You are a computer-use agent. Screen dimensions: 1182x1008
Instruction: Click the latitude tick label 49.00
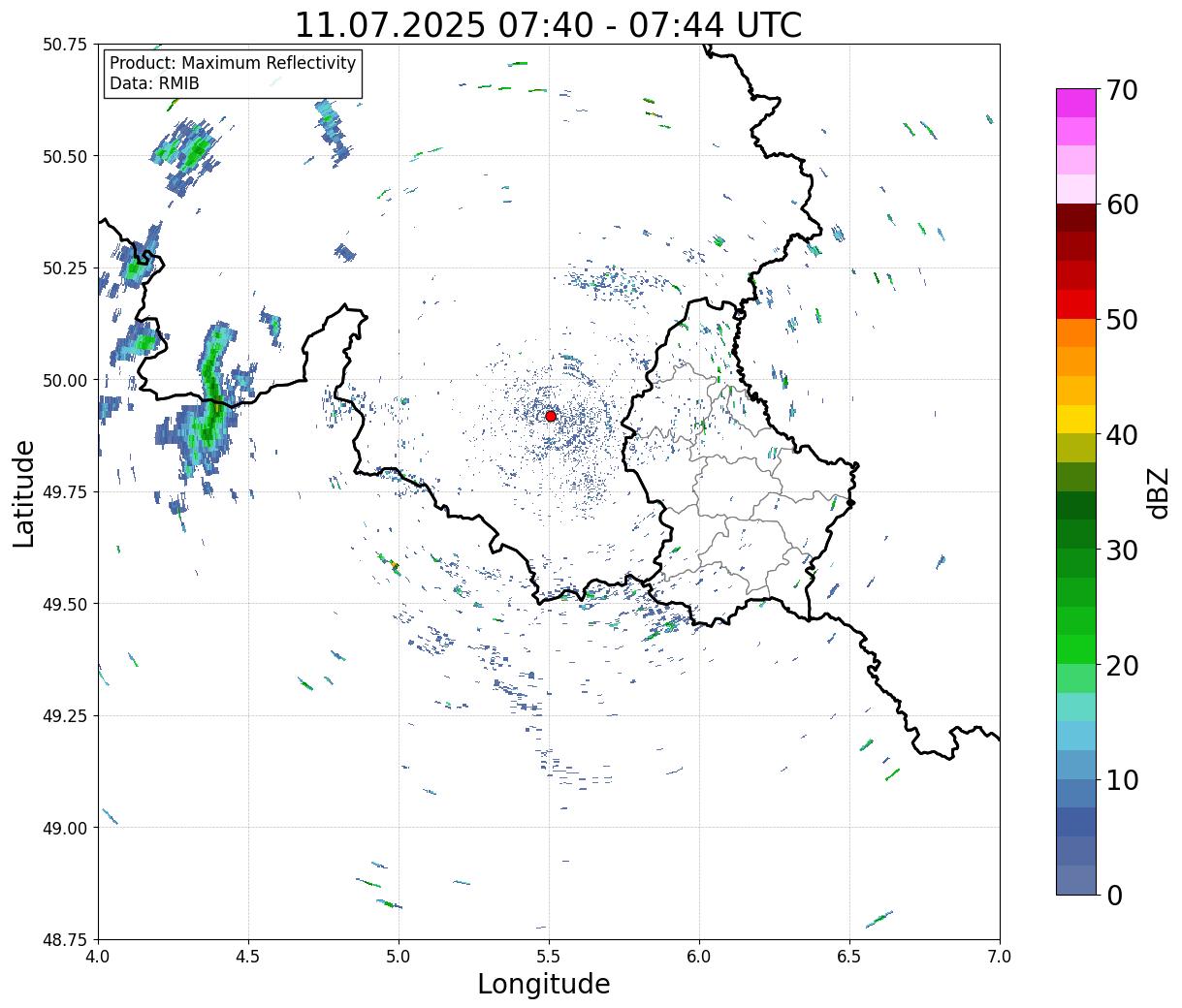[x=65, y=828]
